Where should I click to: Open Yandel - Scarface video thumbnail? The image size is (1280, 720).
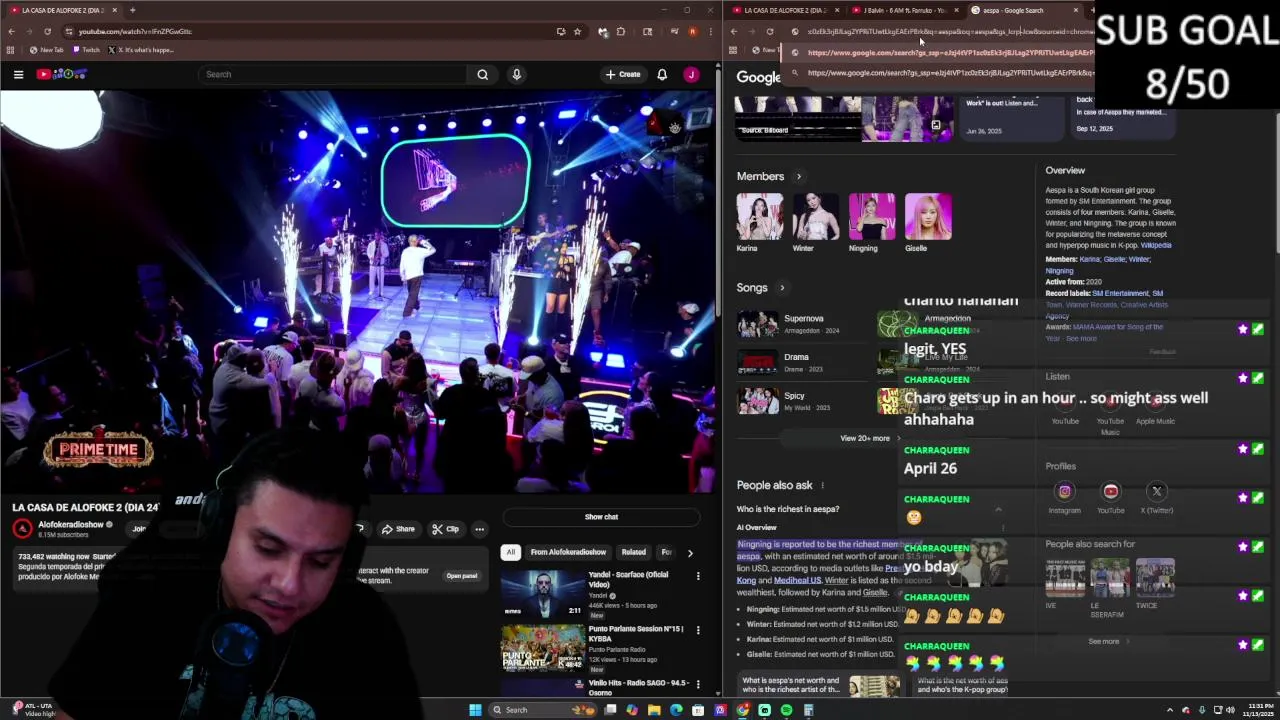point(542,594)
